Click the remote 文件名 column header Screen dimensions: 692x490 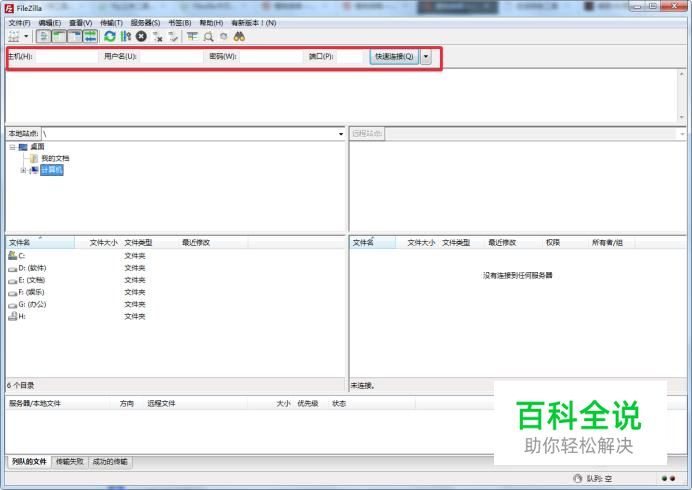click(x=372, y=242)
